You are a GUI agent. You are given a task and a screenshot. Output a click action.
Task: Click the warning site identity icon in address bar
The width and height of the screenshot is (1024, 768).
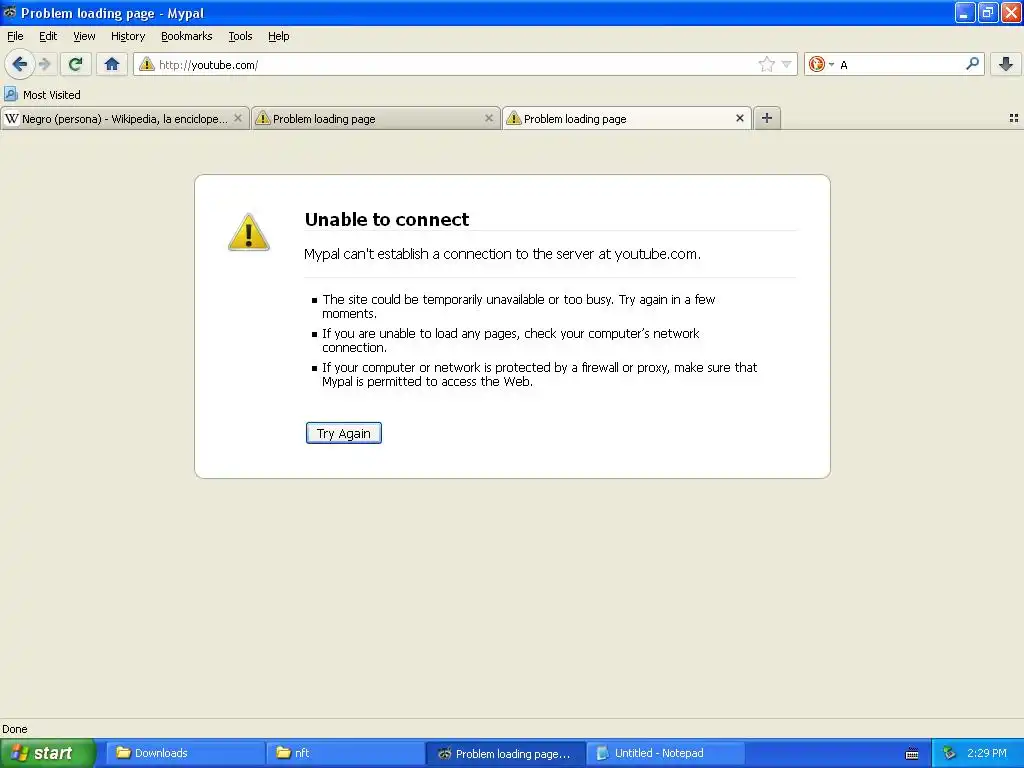[146, 64]
